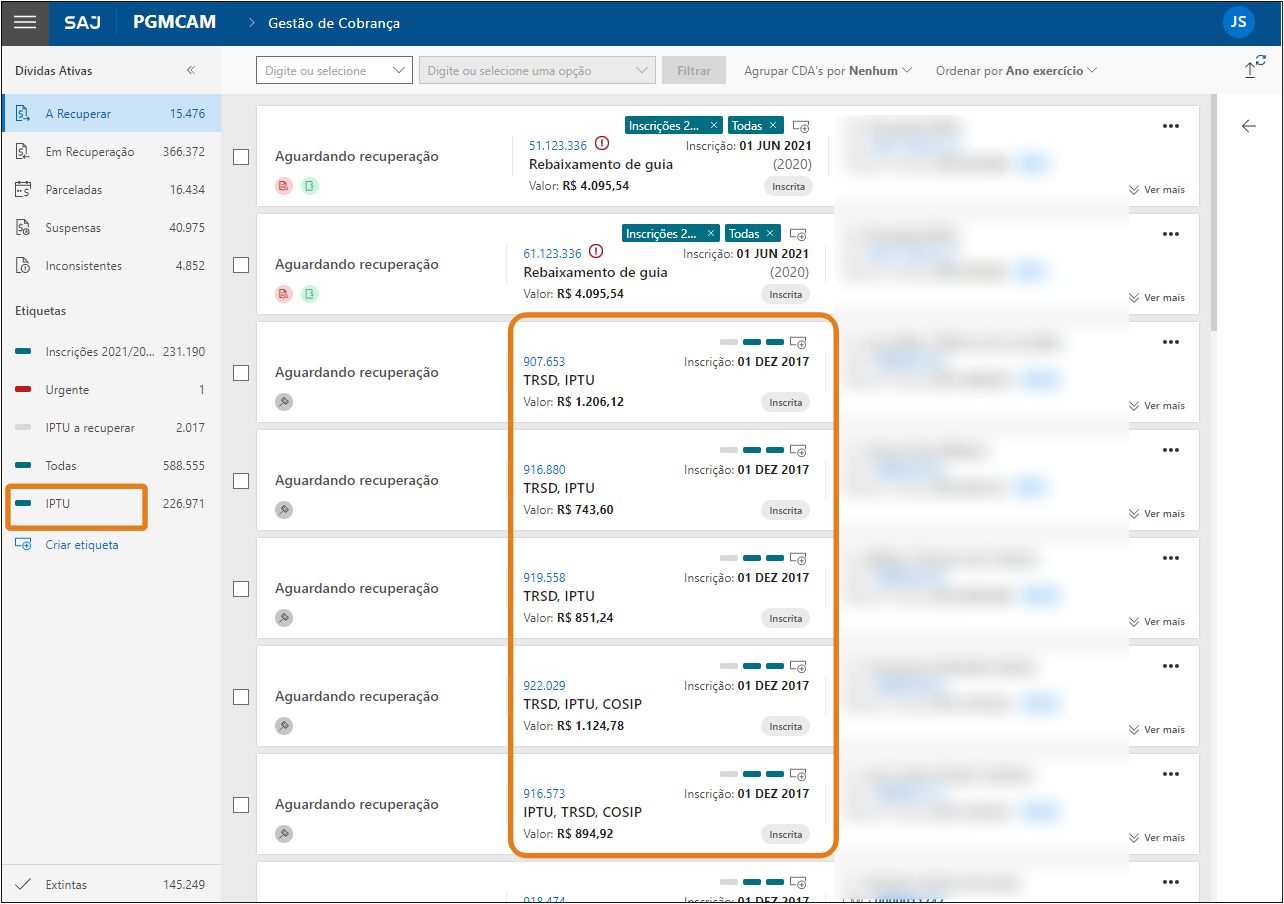Click the back arrow on right panel

click(x=1248, y=126)
